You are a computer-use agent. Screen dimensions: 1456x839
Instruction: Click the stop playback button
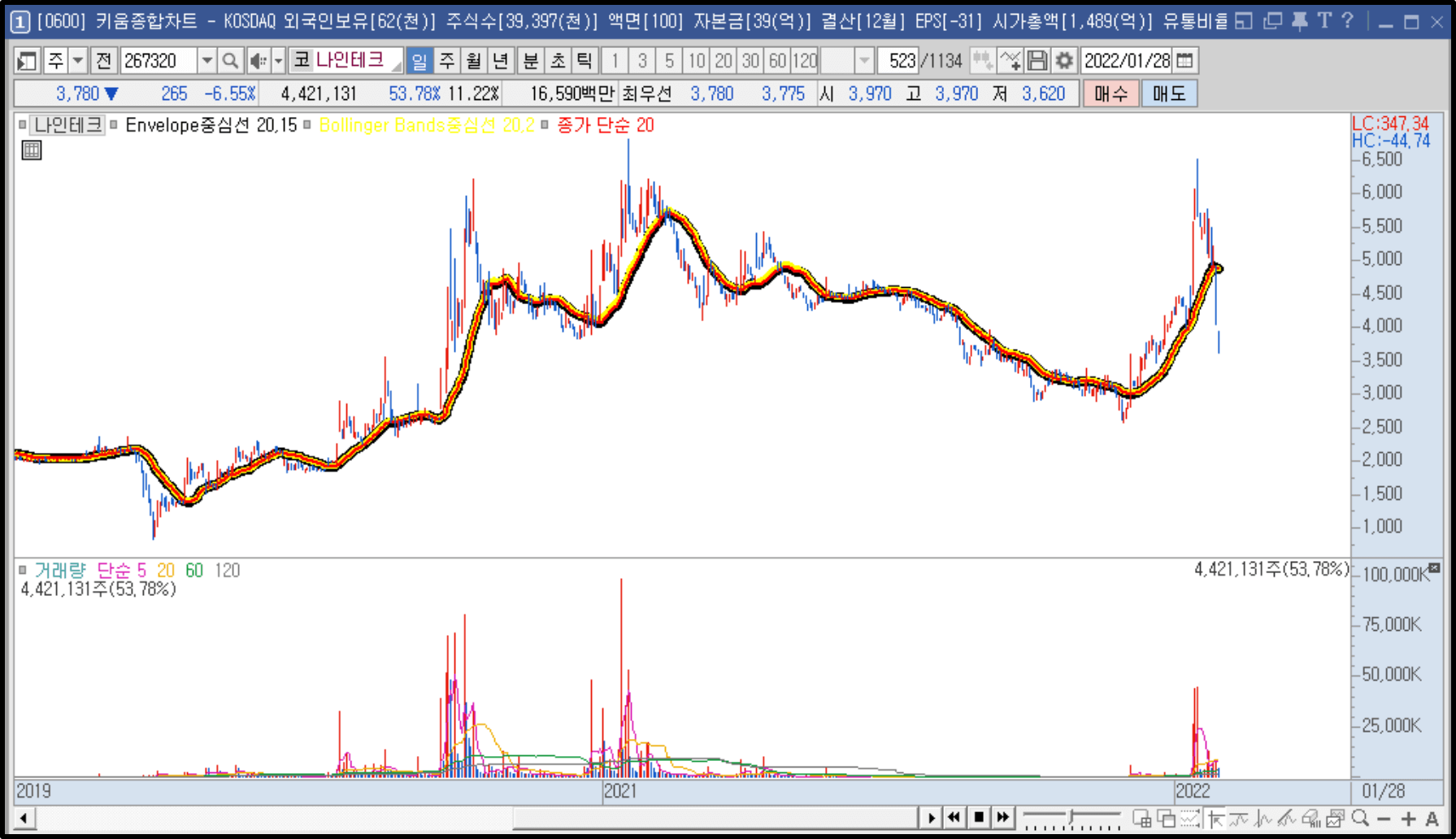point(979,818)
